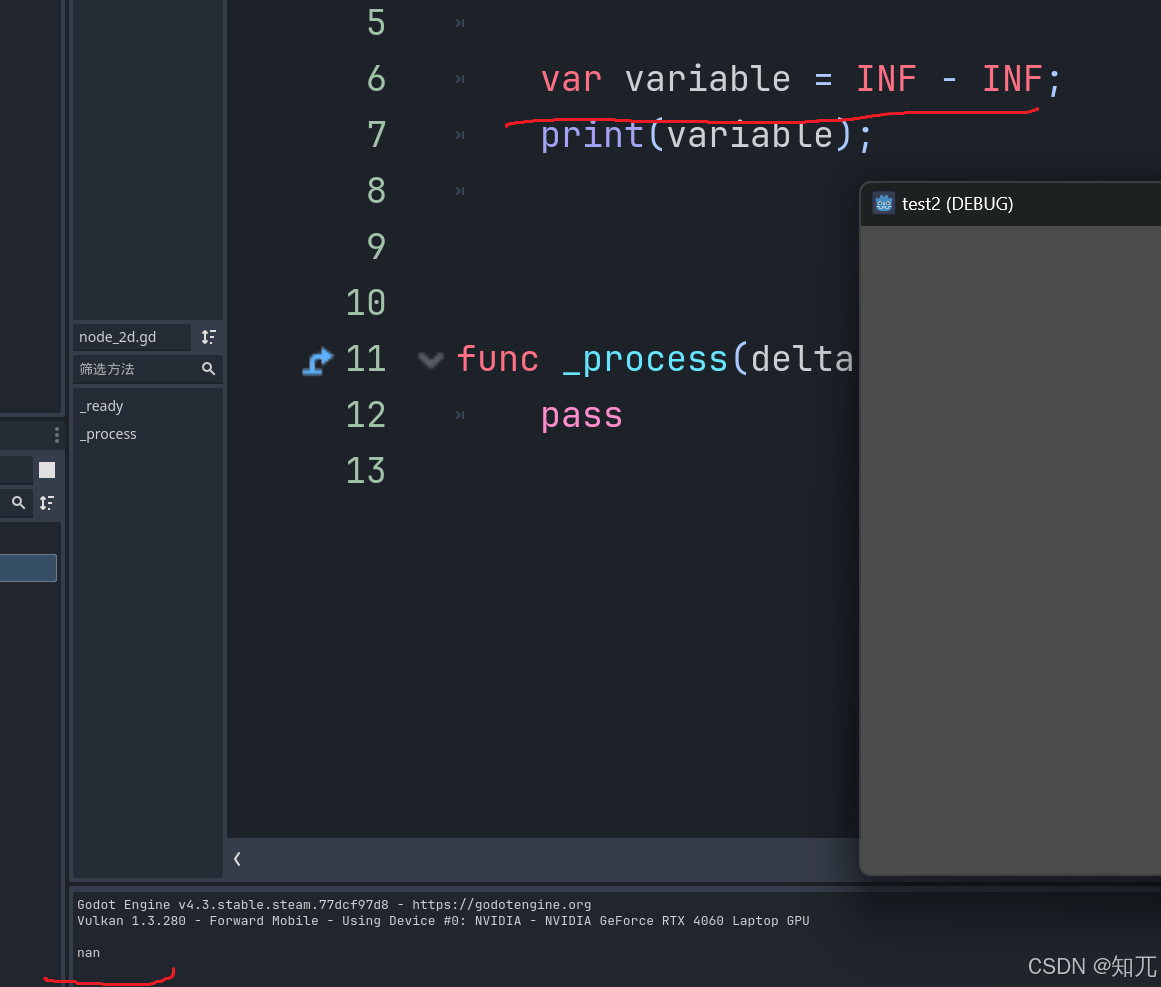Image resolution: width=1161 pixels, height=987 pixels.
Task: Click the search icon in the lower-left panel
Action: tap(18, 503)
